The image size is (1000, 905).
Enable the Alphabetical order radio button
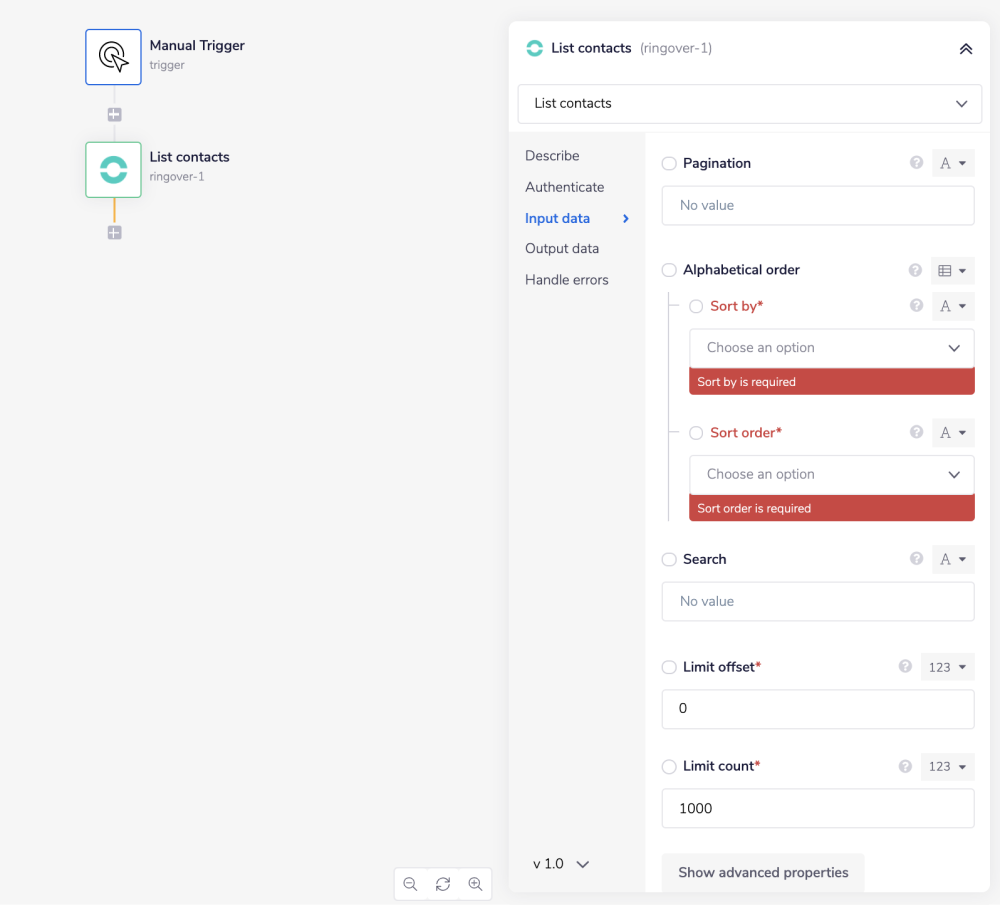(669, 270)
